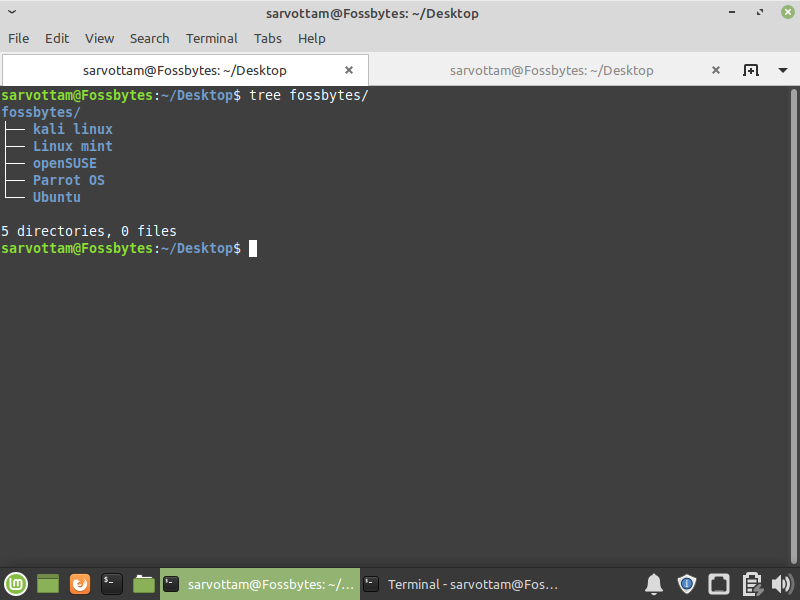
Task: Launch Firefox from the taskbar
Action: pyautogui.click(x=79, y=583)
